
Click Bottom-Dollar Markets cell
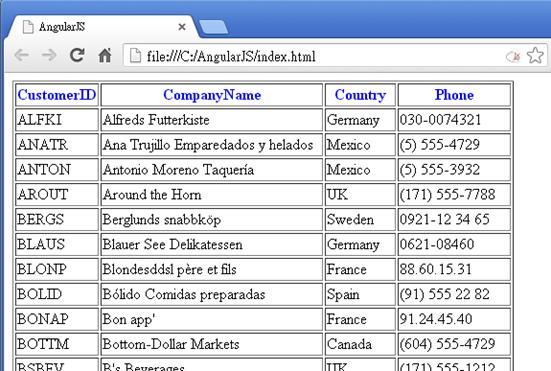[212, 344]
